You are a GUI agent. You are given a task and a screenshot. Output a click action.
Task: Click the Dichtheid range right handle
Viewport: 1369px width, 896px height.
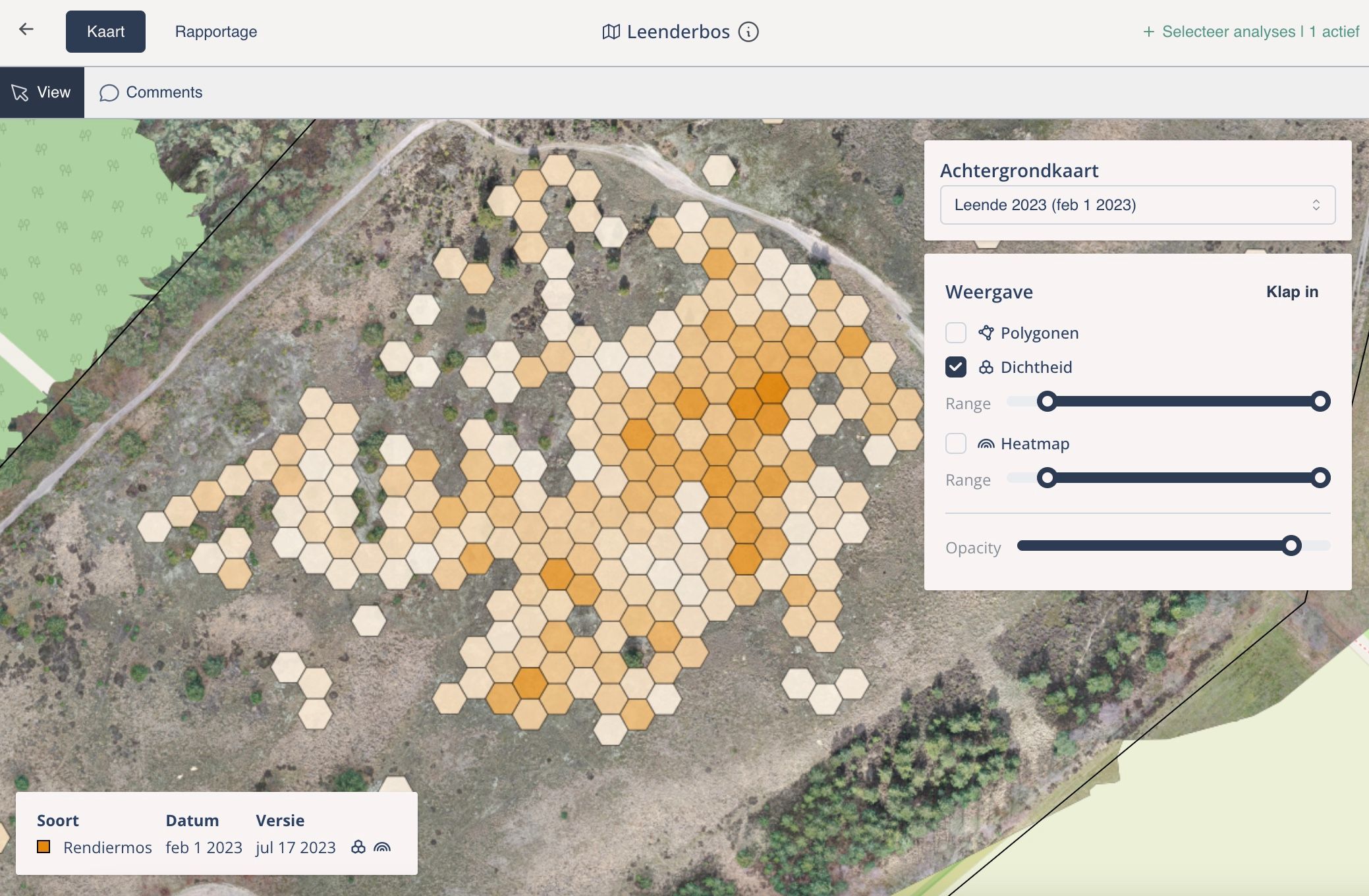point(1320,401)
